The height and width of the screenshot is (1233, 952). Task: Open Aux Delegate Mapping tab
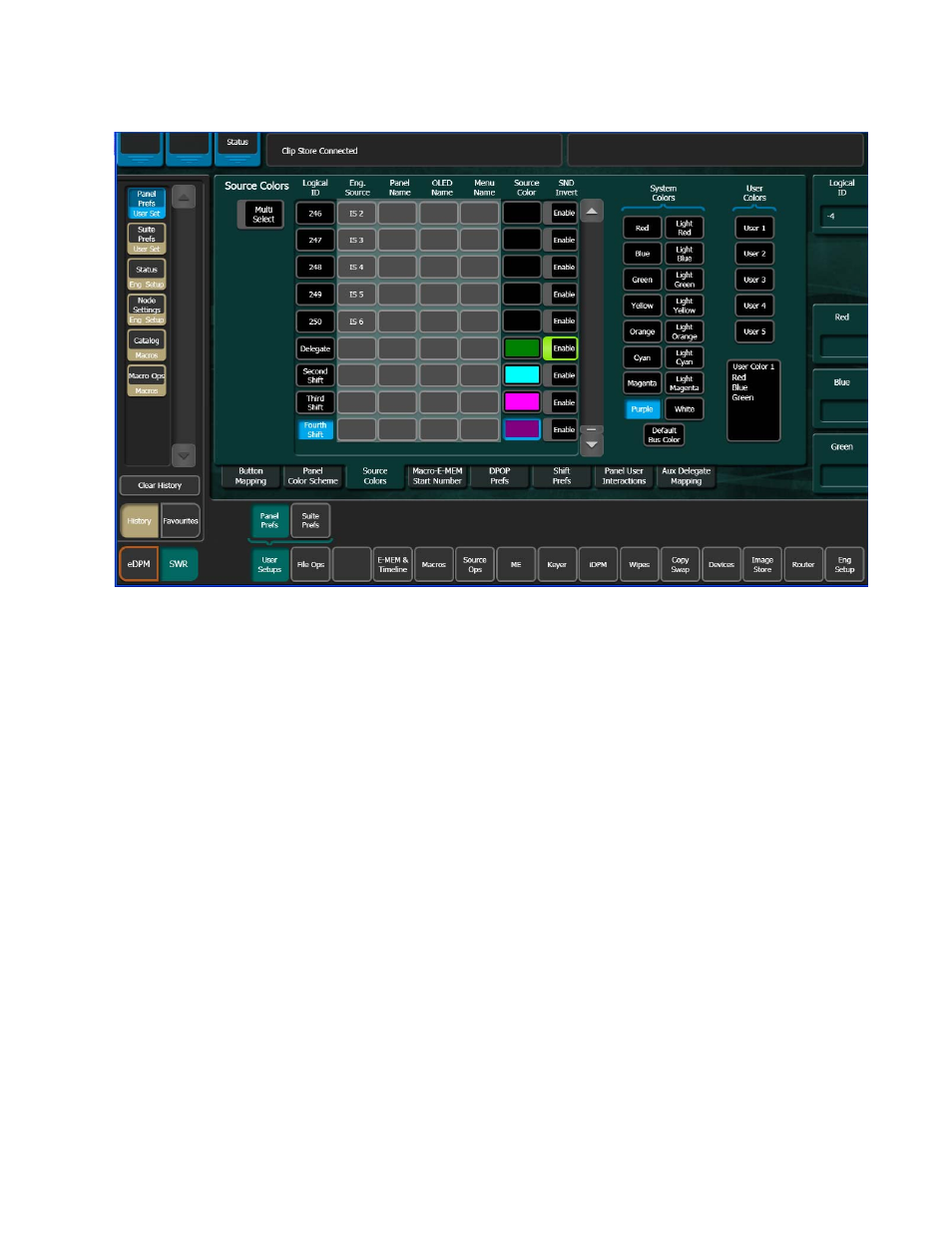point(686,476)
